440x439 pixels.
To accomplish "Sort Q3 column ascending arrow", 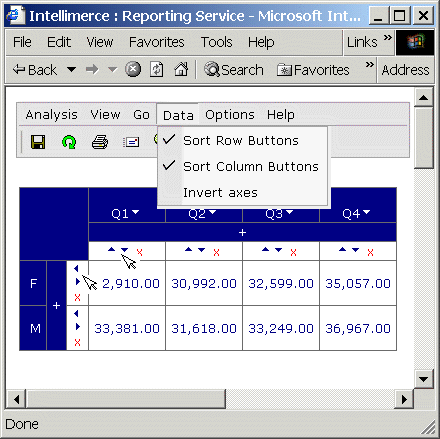I will tap(266, 249).
